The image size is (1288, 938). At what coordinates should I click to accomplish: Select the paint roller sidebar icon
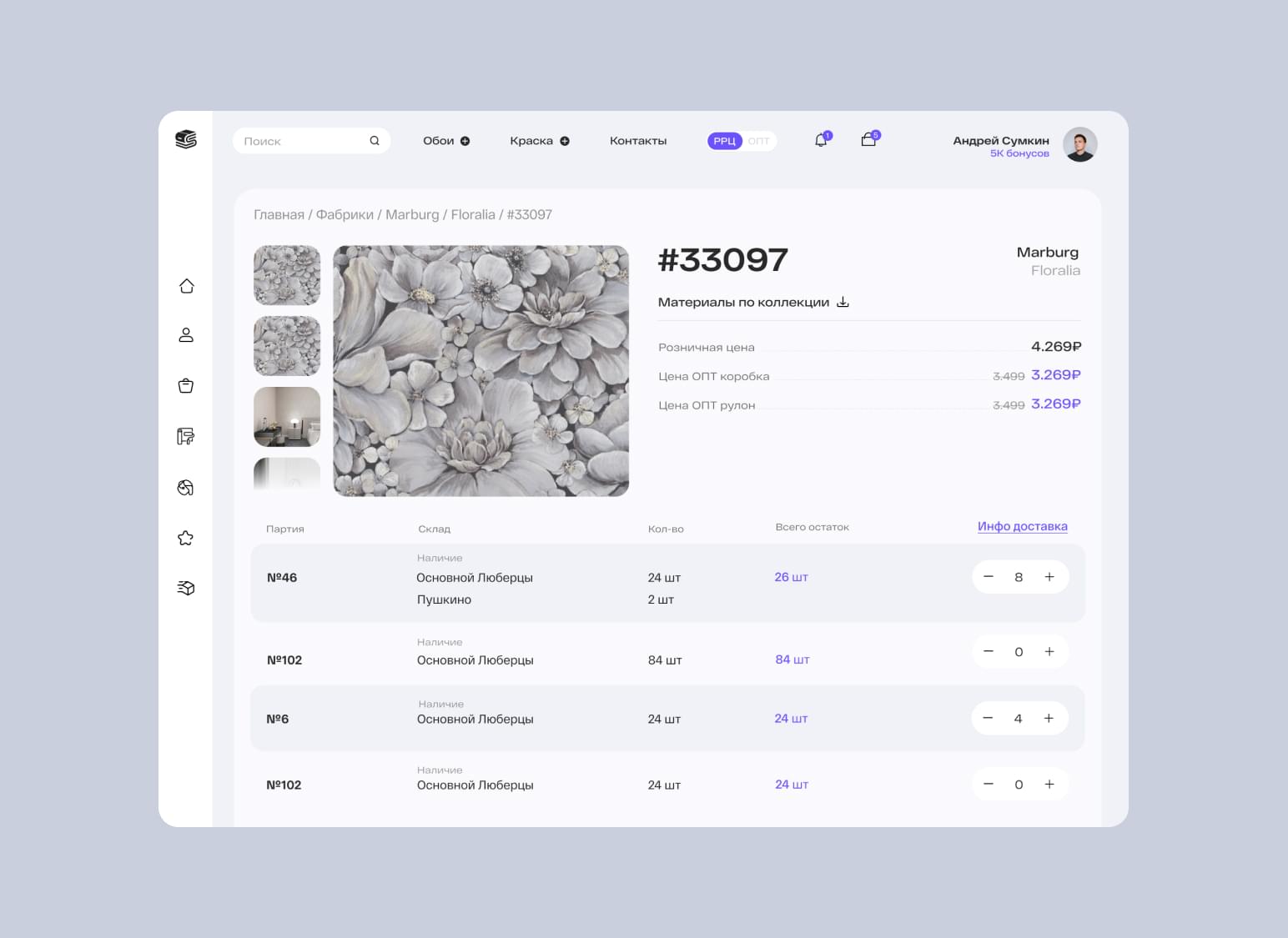pyautogui.click(x=186, y=436)
